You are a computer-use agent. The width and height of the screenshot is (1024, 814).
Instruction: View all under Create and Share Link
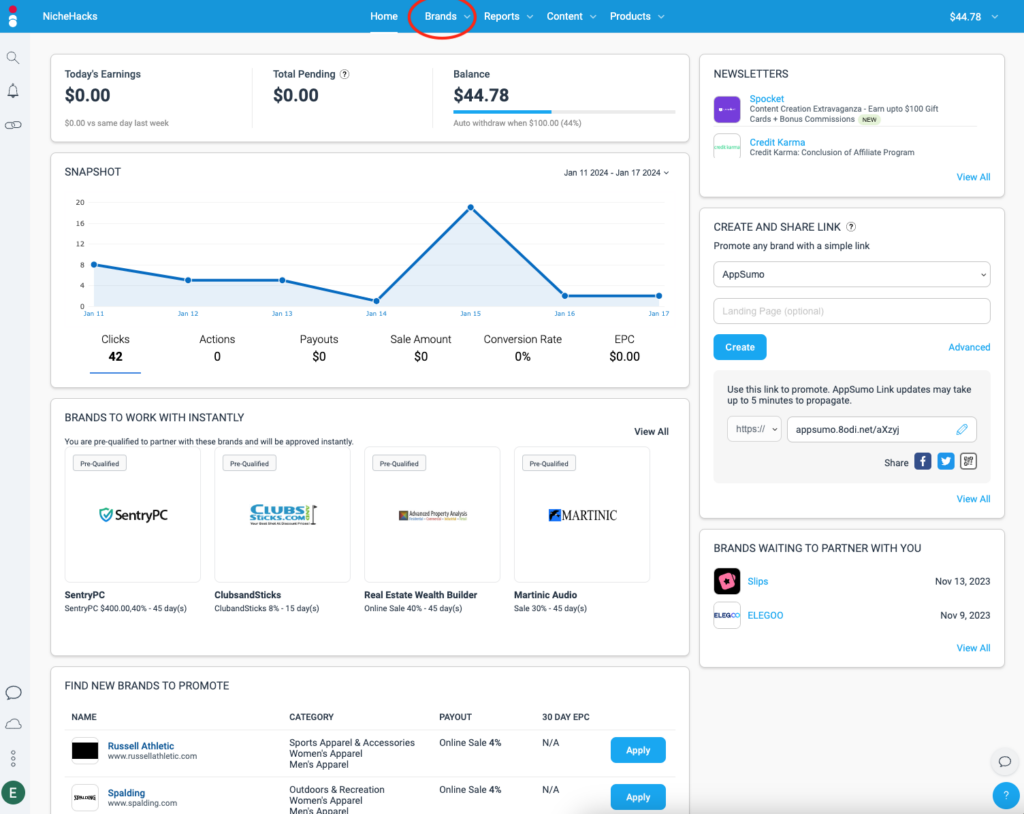coord(973,499)
